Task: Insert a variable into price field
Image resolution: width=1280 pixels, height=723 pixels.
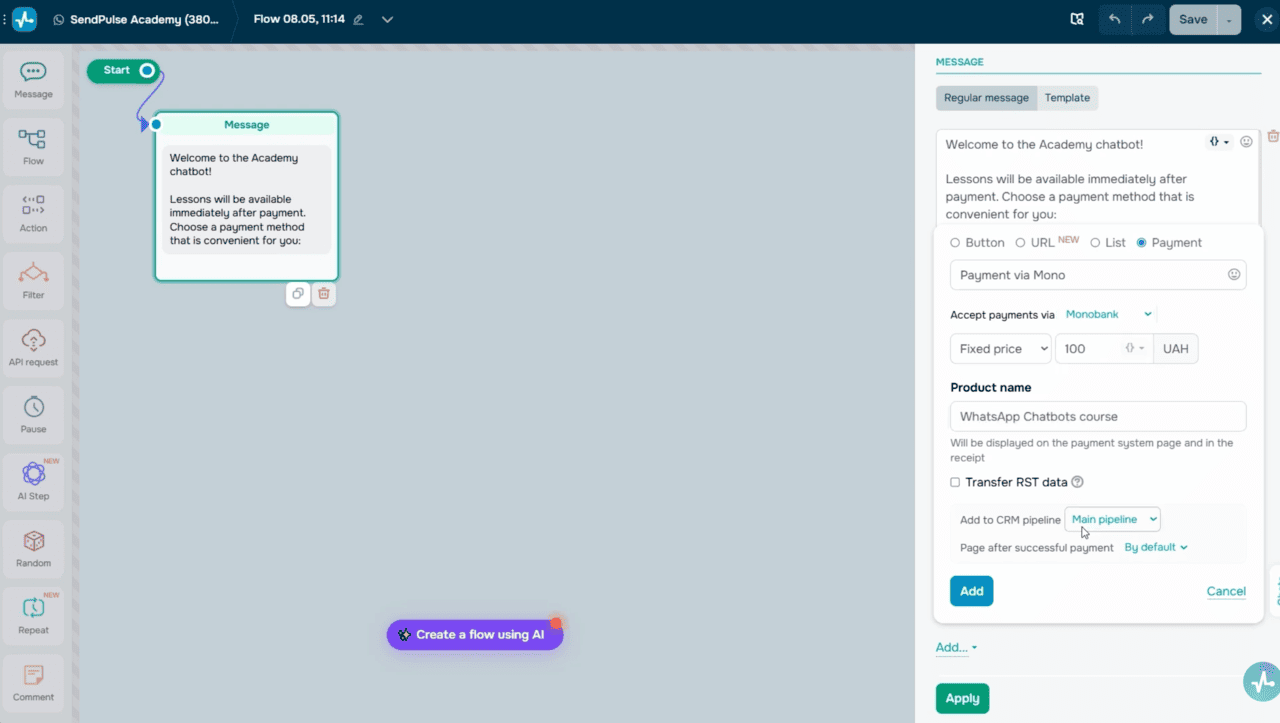Action: (1134, 348)
